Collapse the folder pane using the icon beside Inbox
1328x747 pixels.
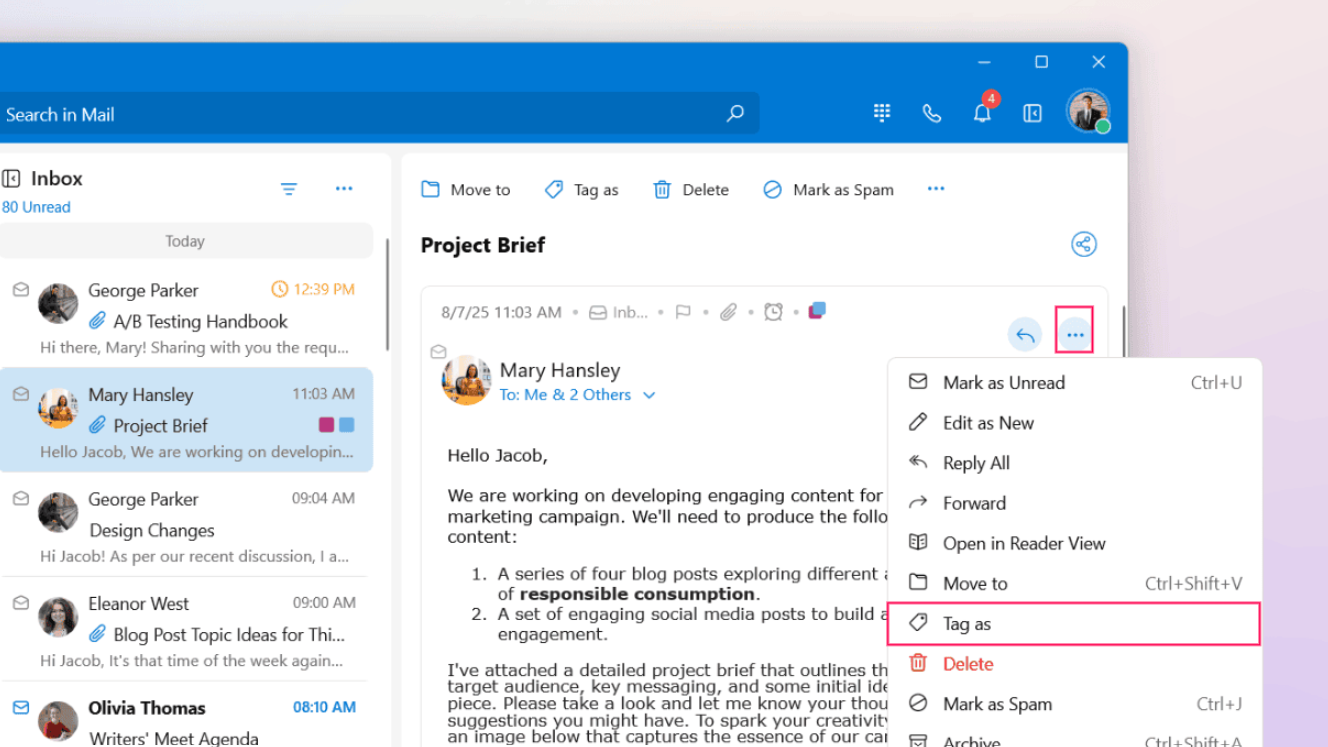[x=11, y=179]
